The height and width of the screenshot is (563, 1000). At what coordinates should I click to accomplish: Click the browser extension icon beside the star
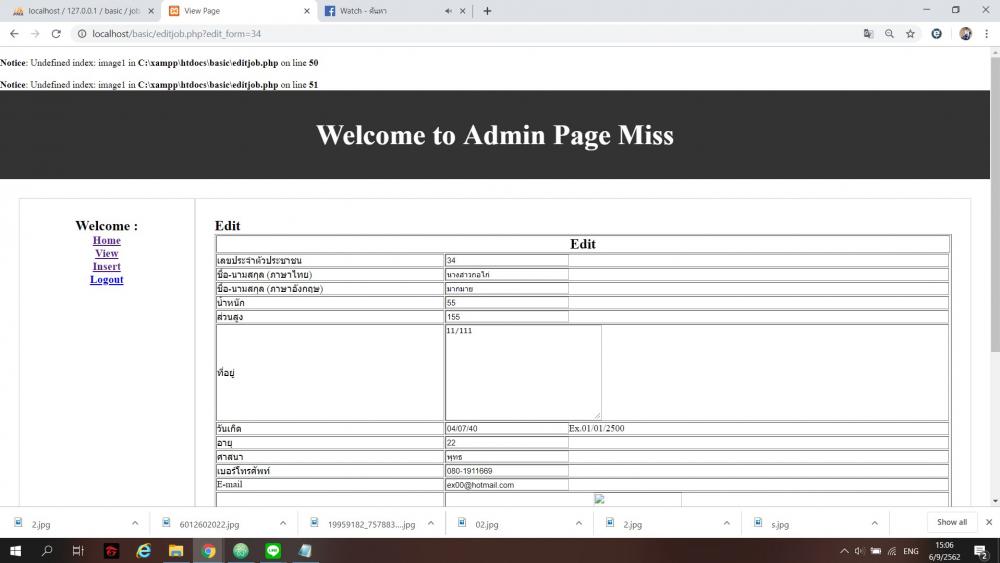(x=936, y=34)
